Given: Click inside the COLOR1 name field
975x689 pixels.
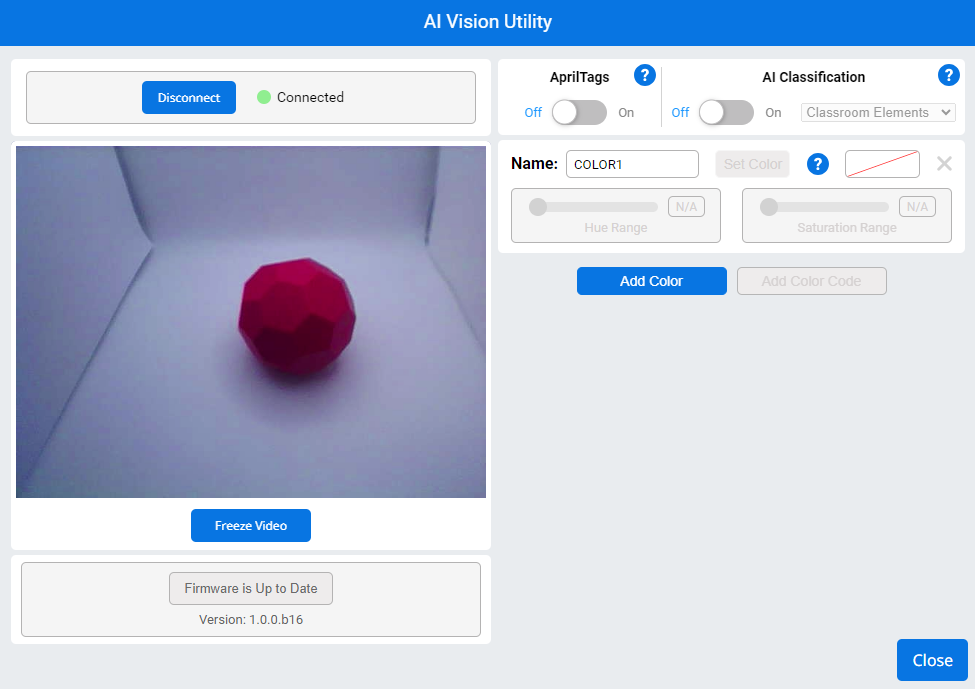Looking at the screenshot, I should click(x=632, y=164).
